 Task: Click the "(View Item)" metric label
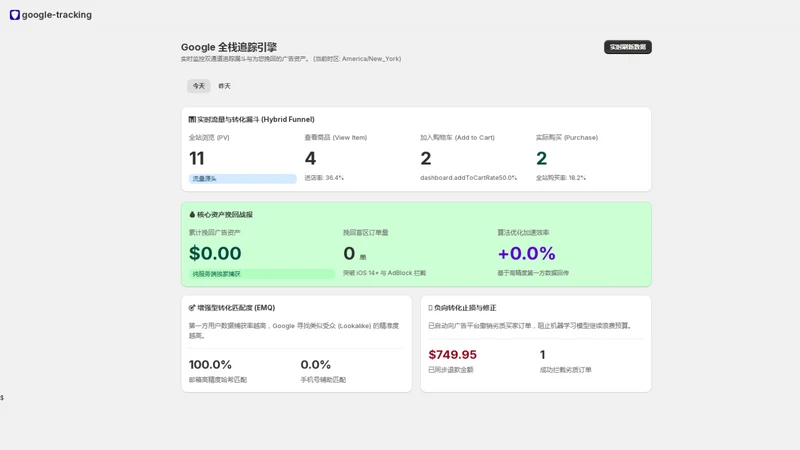[x=336, y=137]
